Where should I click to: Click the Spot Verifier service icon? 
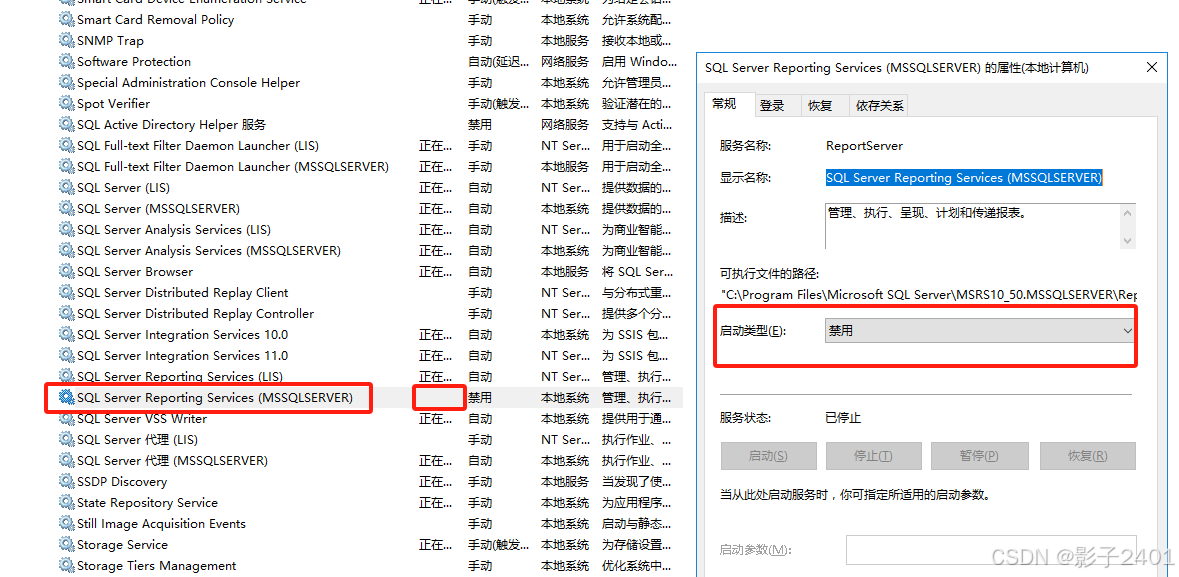point(62,103)
